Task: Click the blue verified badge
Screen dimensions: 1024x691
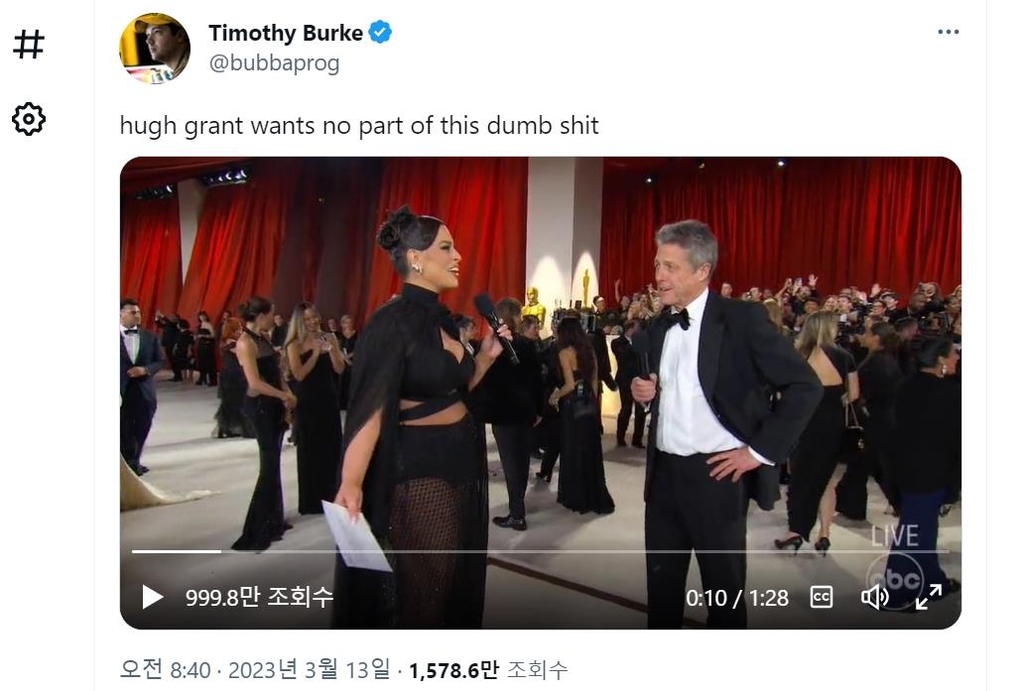Action: (x=380, y=32)
